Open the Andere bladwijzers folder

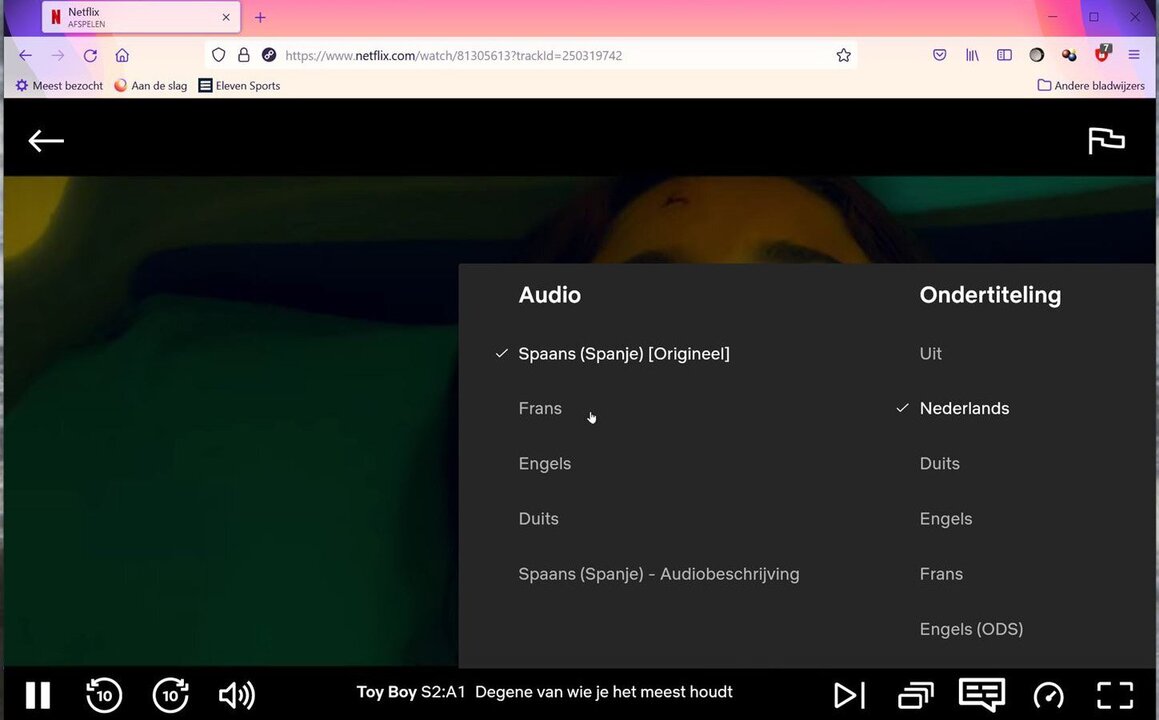1091,86
